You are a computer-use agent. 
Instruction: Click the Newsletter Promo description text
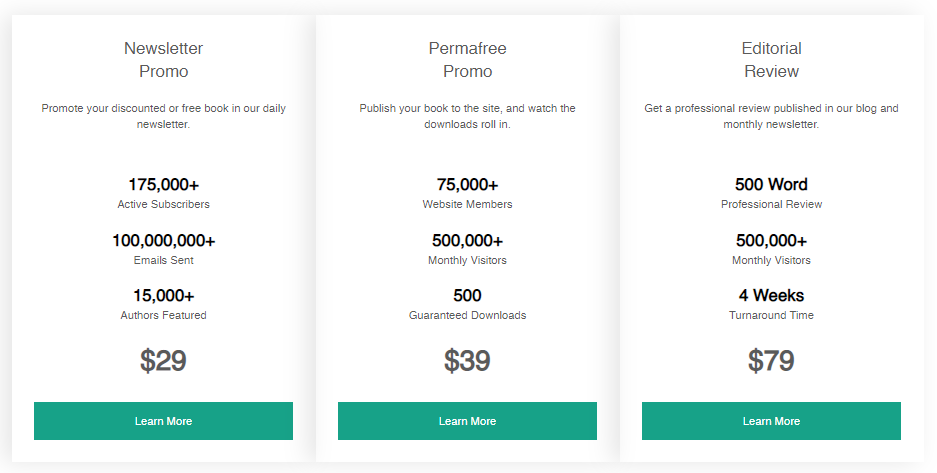(x=163, y=116)
